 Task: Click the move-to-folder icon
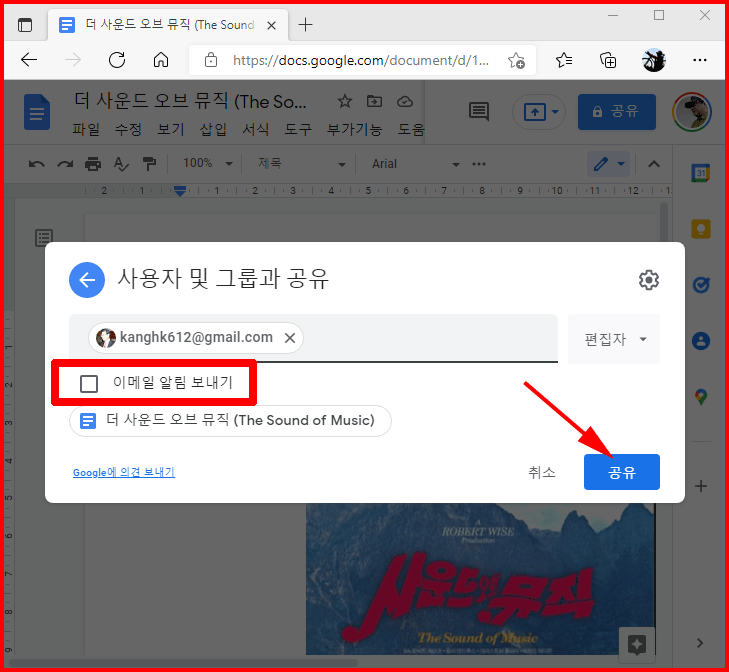[374, 101]
